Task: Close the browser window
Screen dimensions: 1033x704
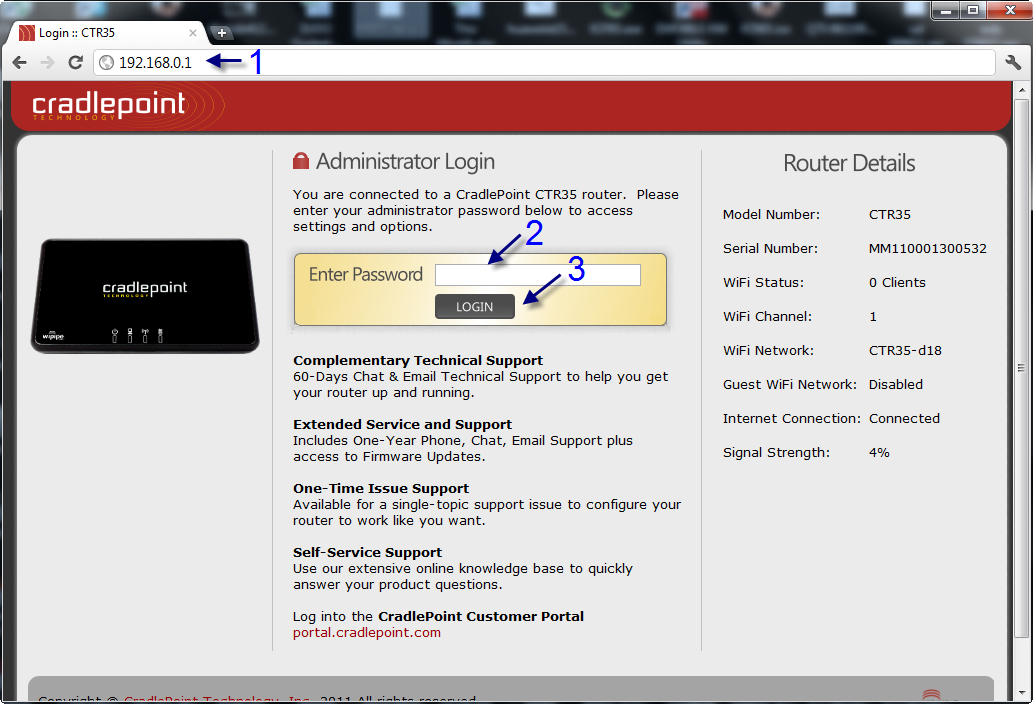Action: (1009, 11)
